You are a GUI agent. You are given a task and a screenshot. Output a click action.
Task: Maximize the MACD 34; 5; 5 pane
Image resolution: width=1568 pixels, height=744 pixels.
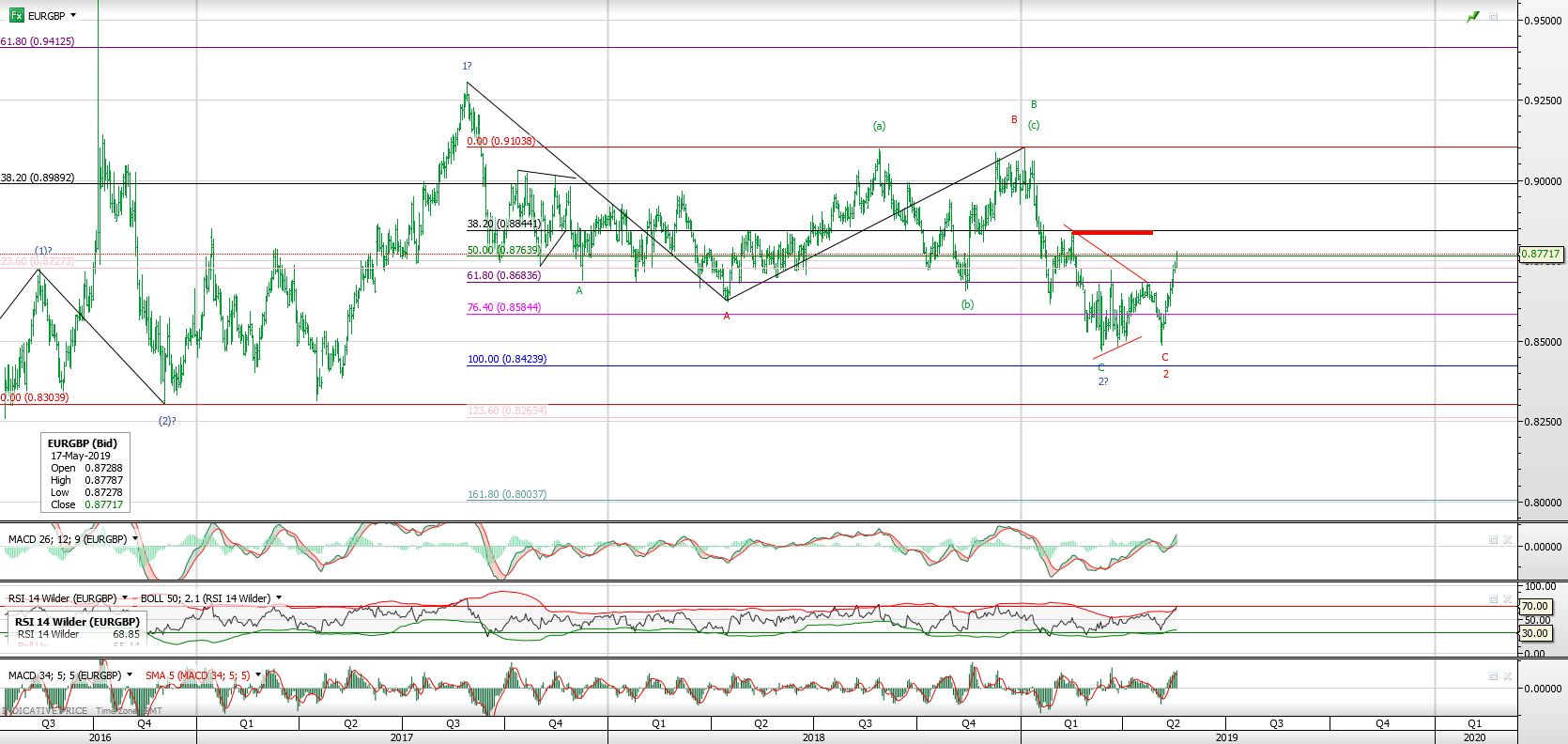(x=1493, y=676)
